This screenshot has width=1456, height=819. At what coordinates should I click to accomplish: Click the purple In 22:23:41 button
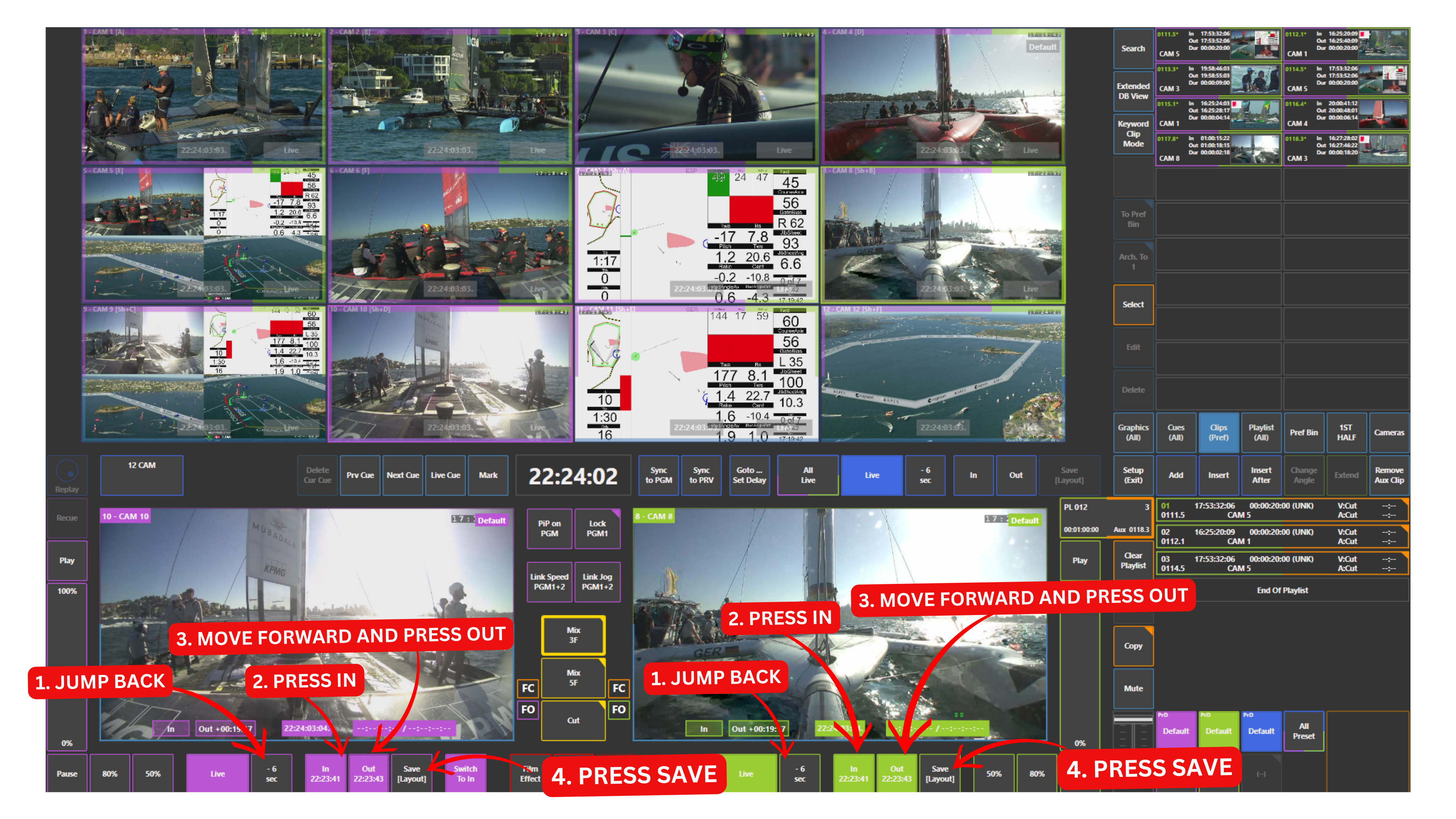click(x=325, y=774)
